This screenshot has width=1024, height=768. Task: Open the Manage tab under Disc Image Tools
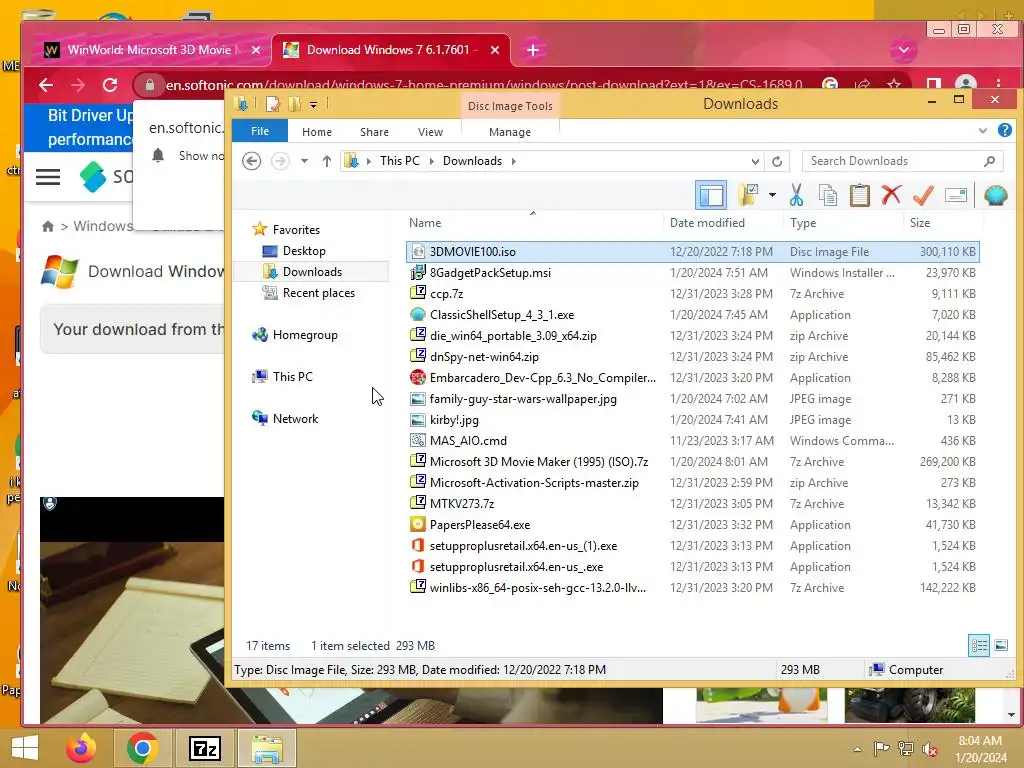(x=510, y=132)
